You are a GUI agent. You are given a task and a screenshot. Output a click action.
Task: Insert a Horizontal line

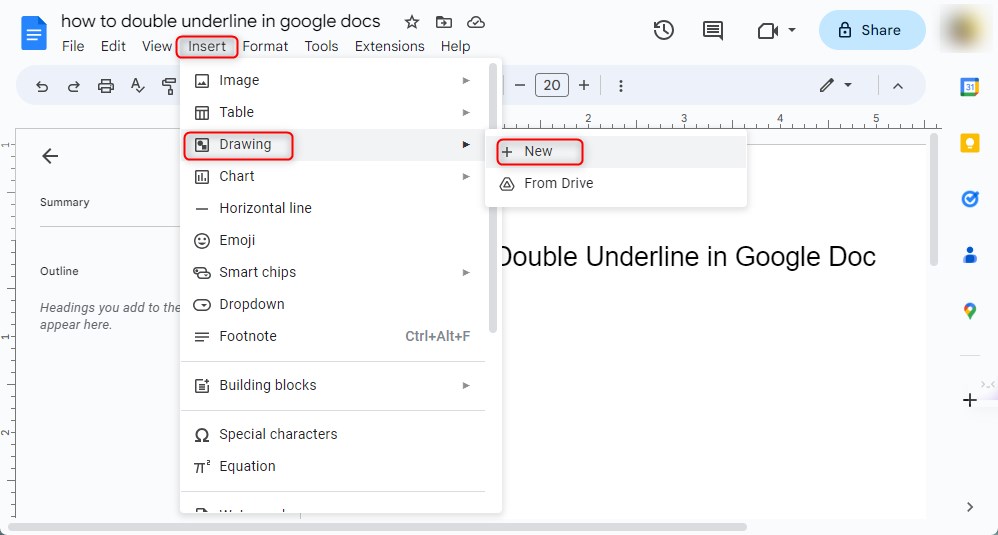[333, 209]
